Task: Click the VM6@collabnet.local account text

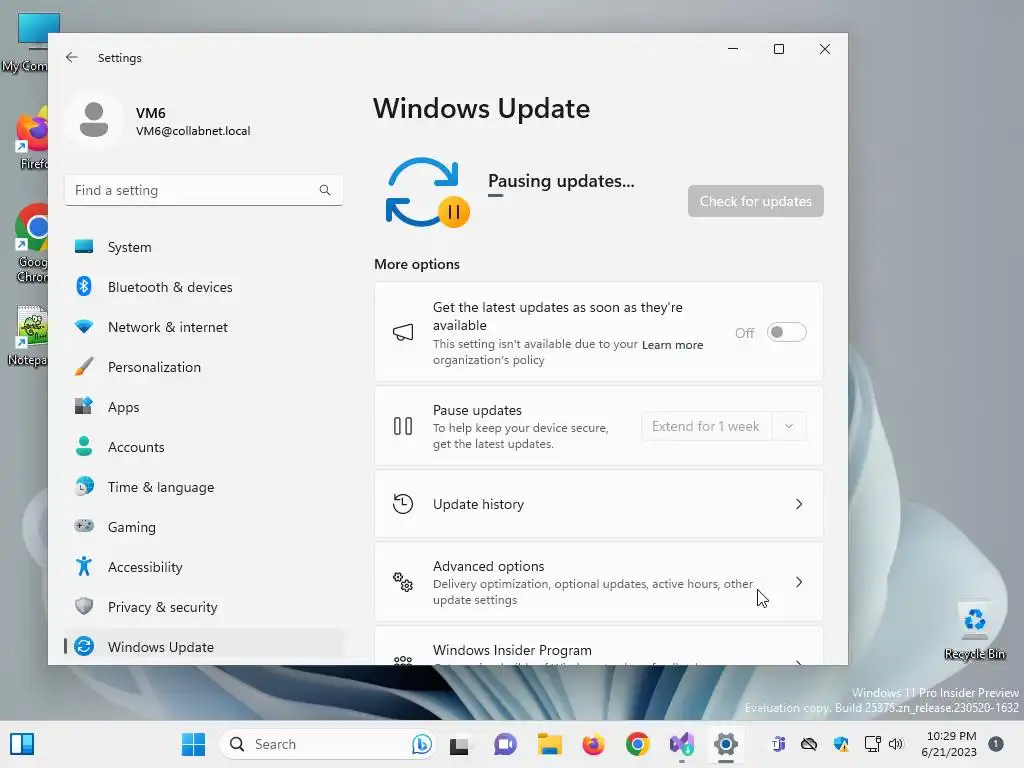Action: [x=193, y=131]
